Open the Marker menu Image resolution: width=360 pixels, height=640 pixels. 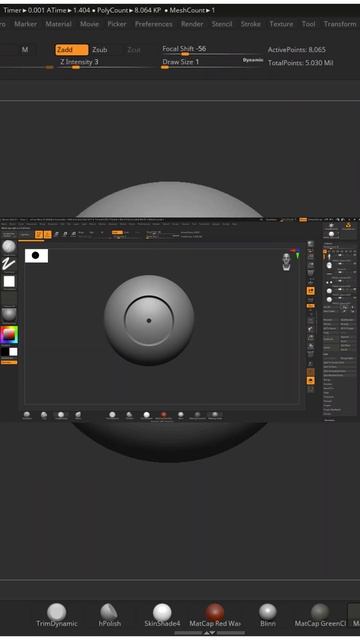tap(25, 24)
